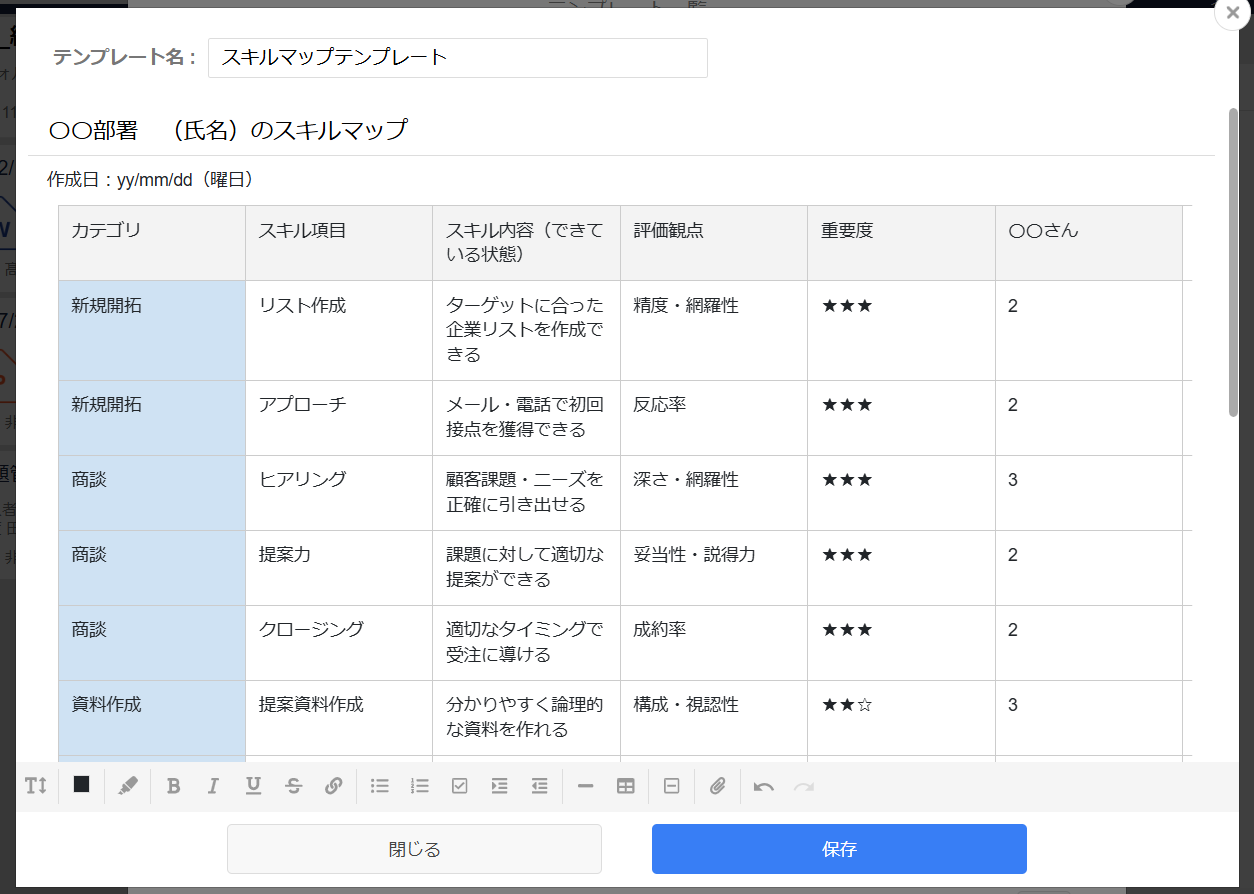Insert a bulleted list

click(x=380, y=786)
